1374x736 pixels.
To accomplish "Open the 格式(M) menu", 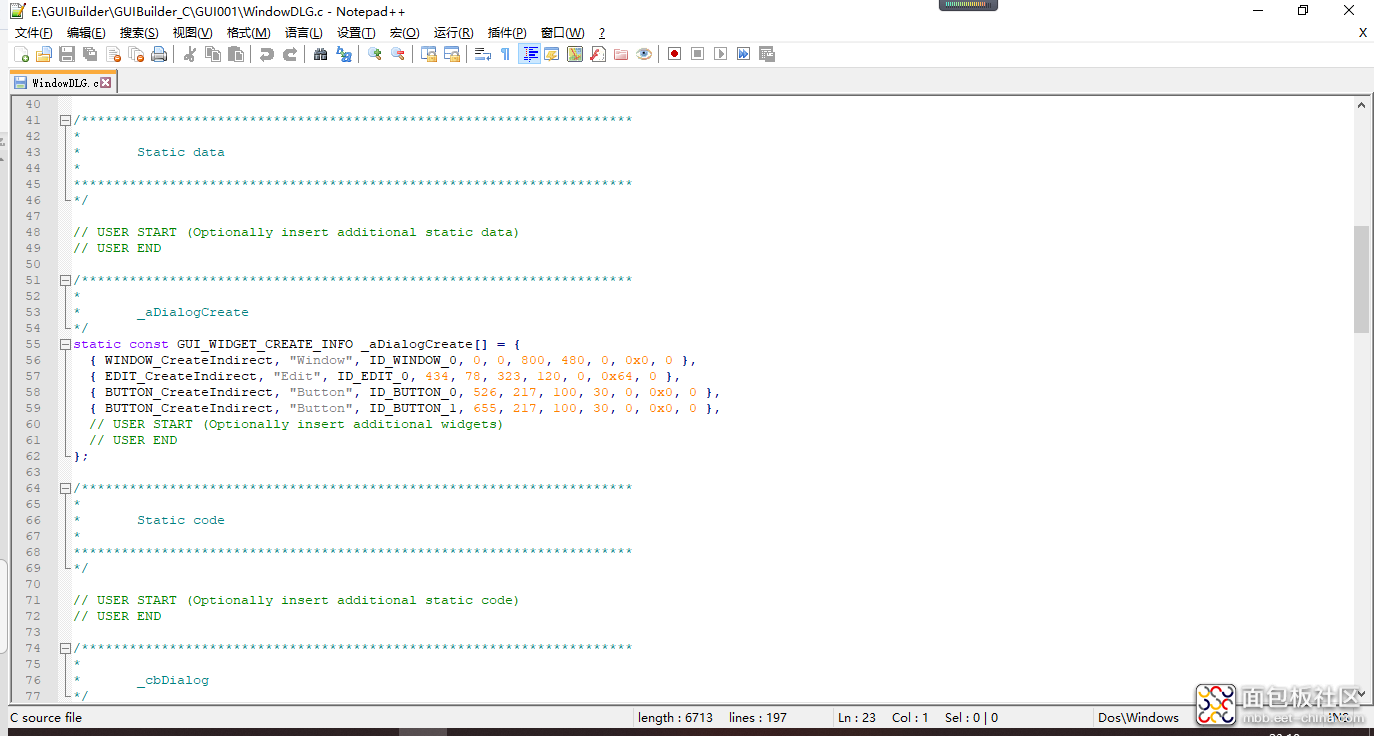I will [x=248, y=33].
